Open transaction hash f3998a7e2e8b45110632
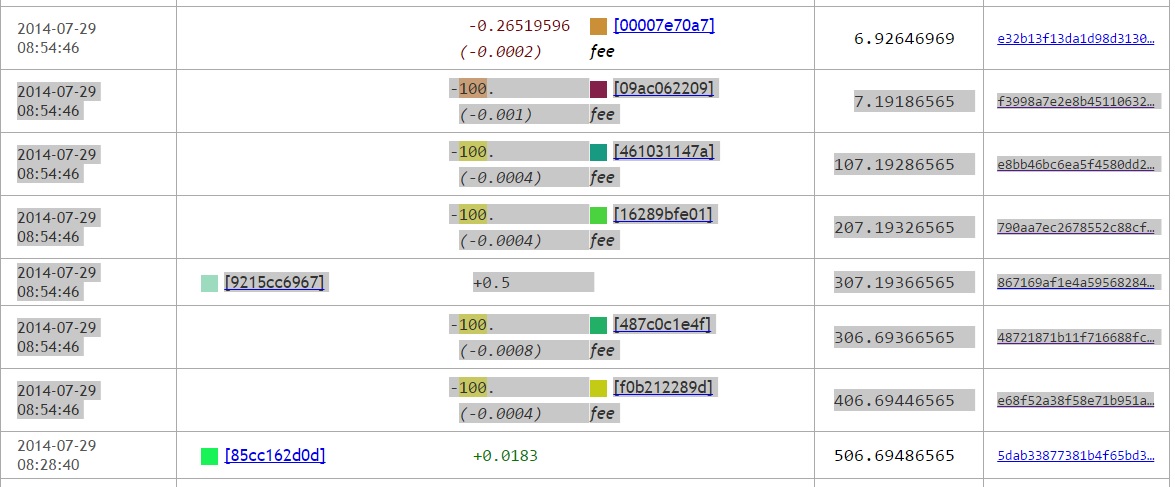Viewport: 1175px width, 487px height. (x=1075, y=102)
